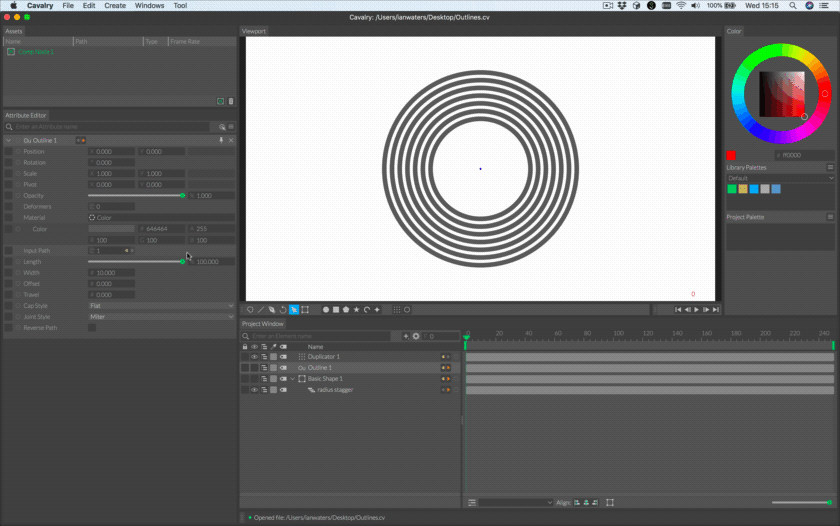Click the dotted grid icon in viewport toolbar
The image size is (840, 526).
tap(397, 310)
